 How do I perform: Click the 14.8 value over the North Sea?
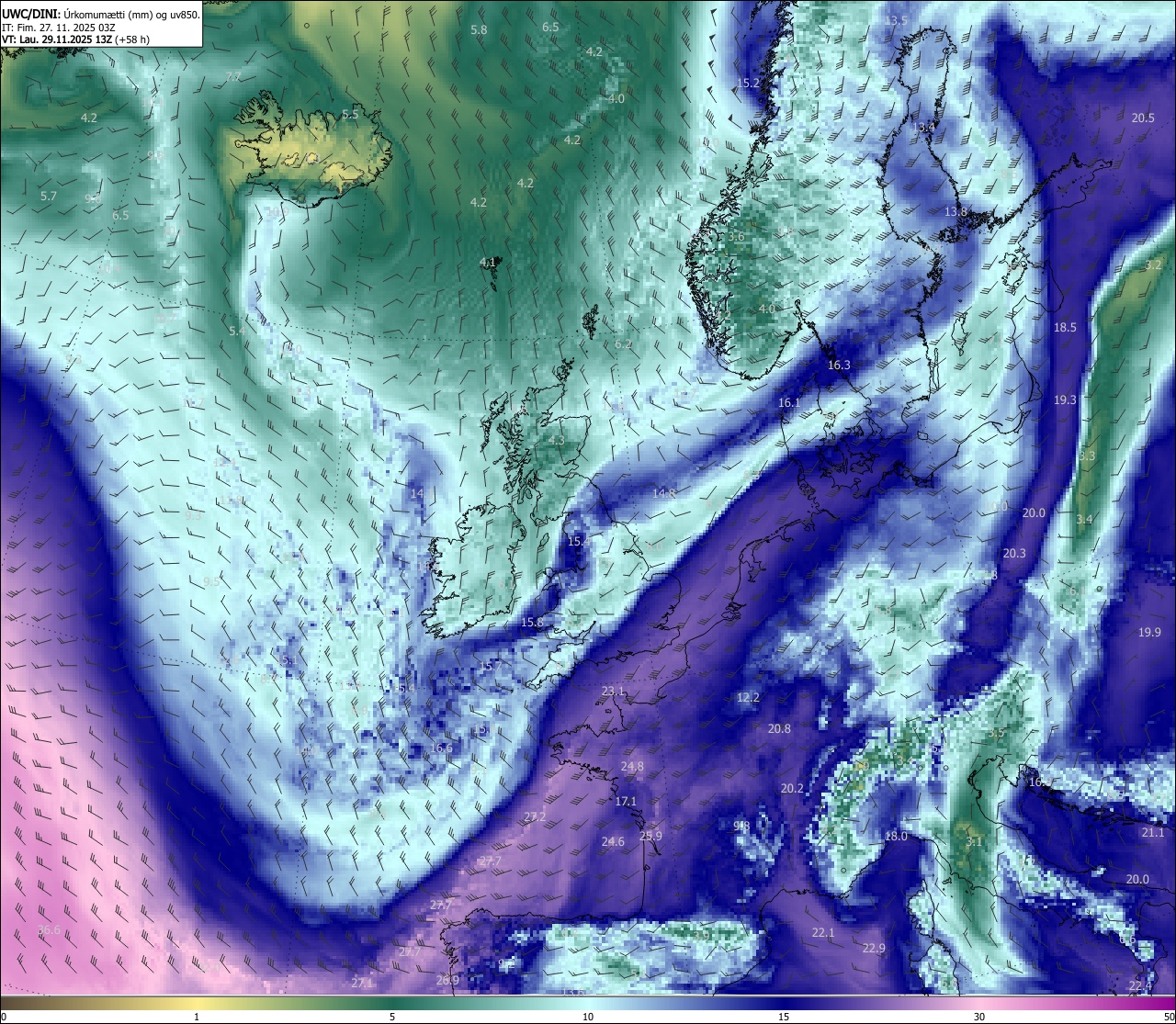coord(663,493)
